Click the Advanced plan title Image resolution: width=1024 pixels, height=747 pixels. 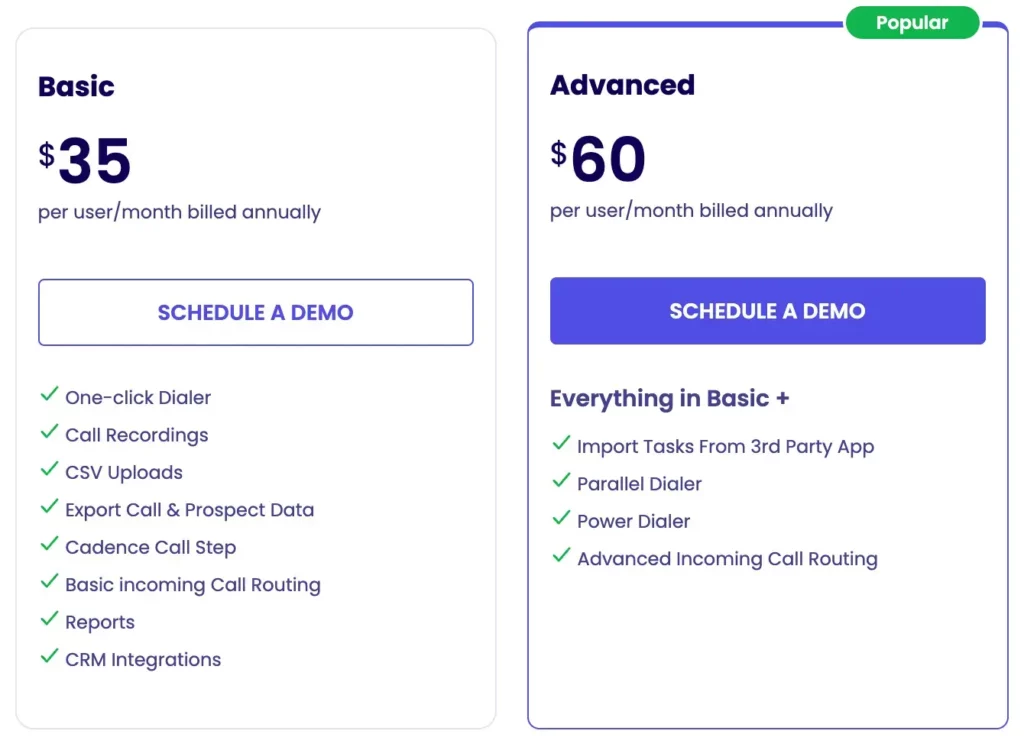tap(622, 85)
